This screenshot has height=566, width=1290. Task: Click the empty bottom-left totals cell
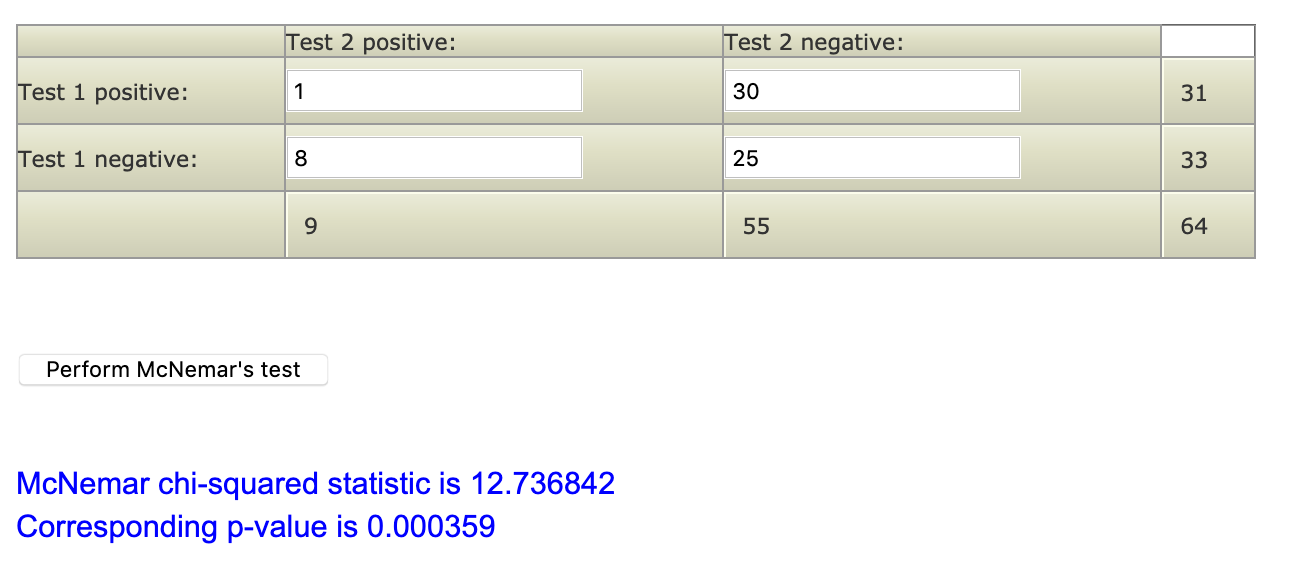[150, 225]
